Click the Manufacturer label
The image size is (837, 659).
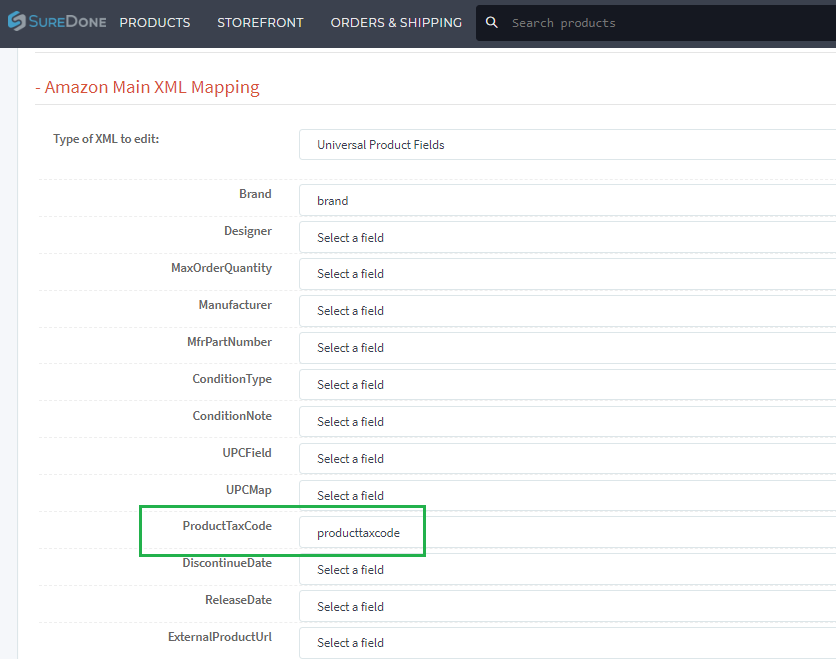click(x=235, y=305)
